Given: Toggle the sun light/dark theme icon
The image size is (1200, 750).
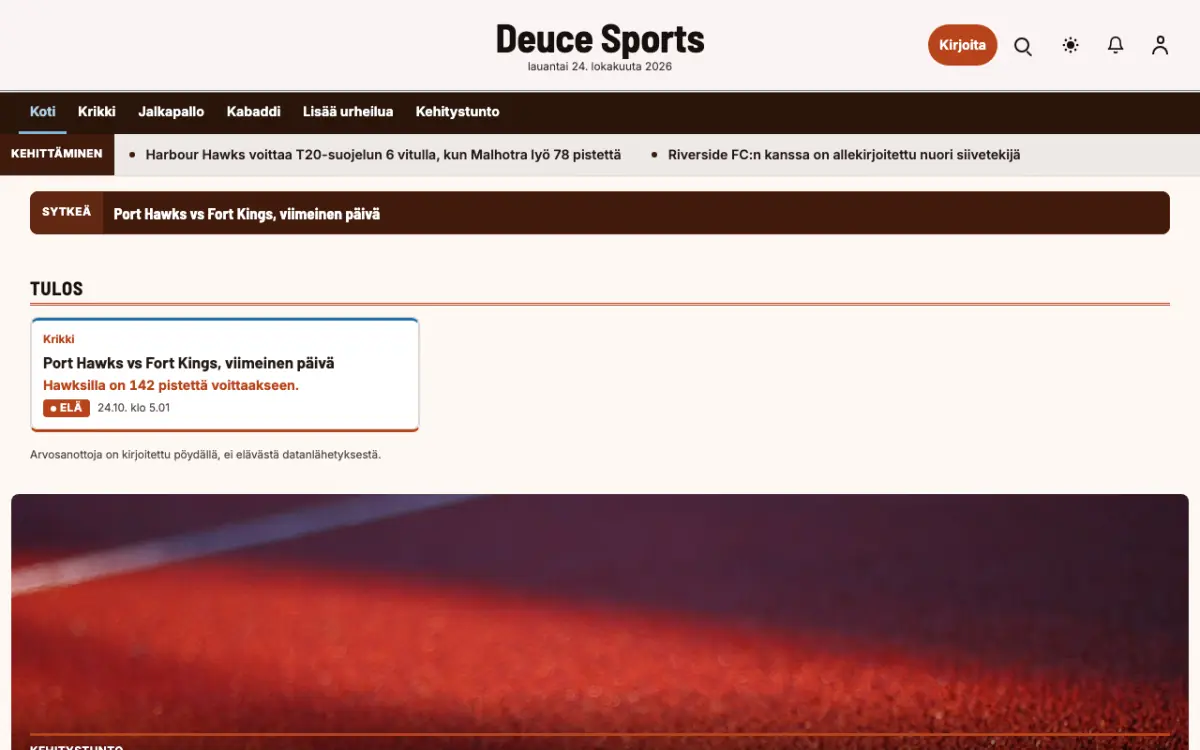Looking at the screenshot, I should [1071, 45].
